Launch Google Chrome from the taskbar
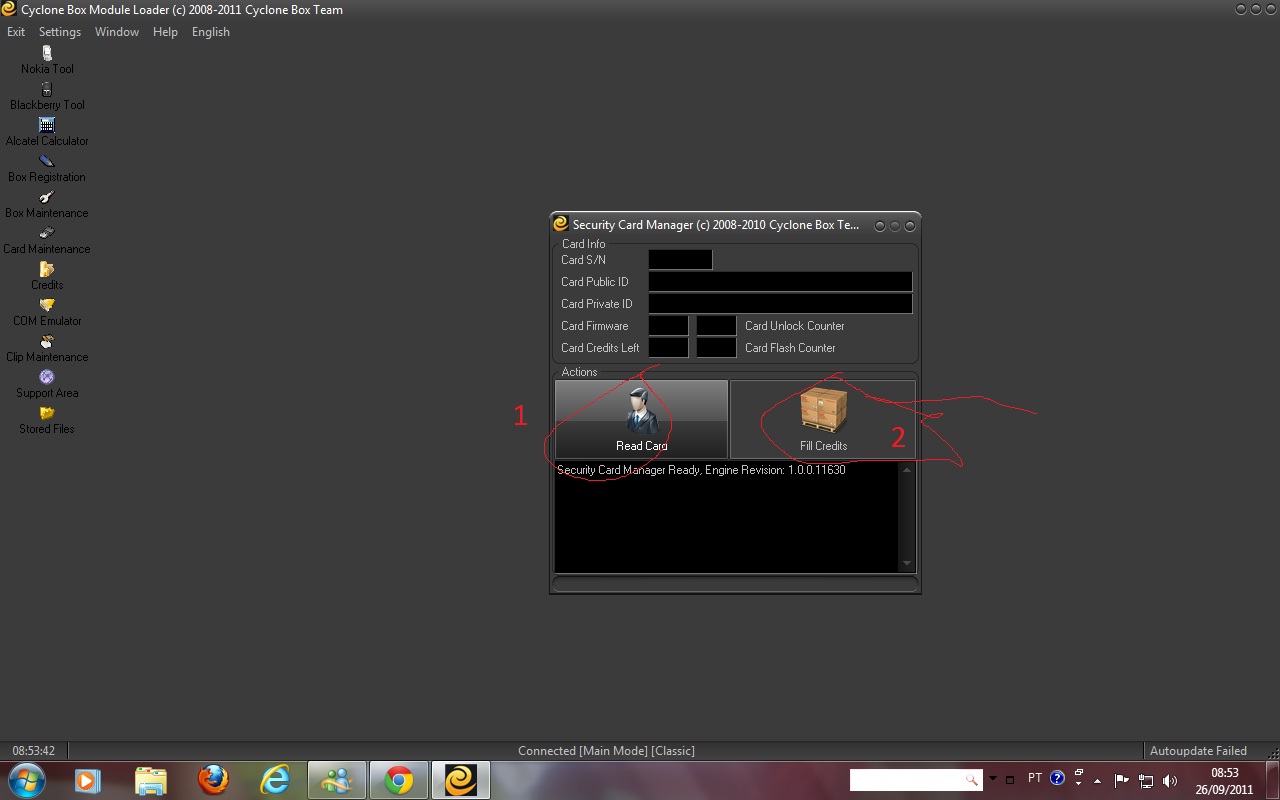1280x800 pixels. pos(399,780)
